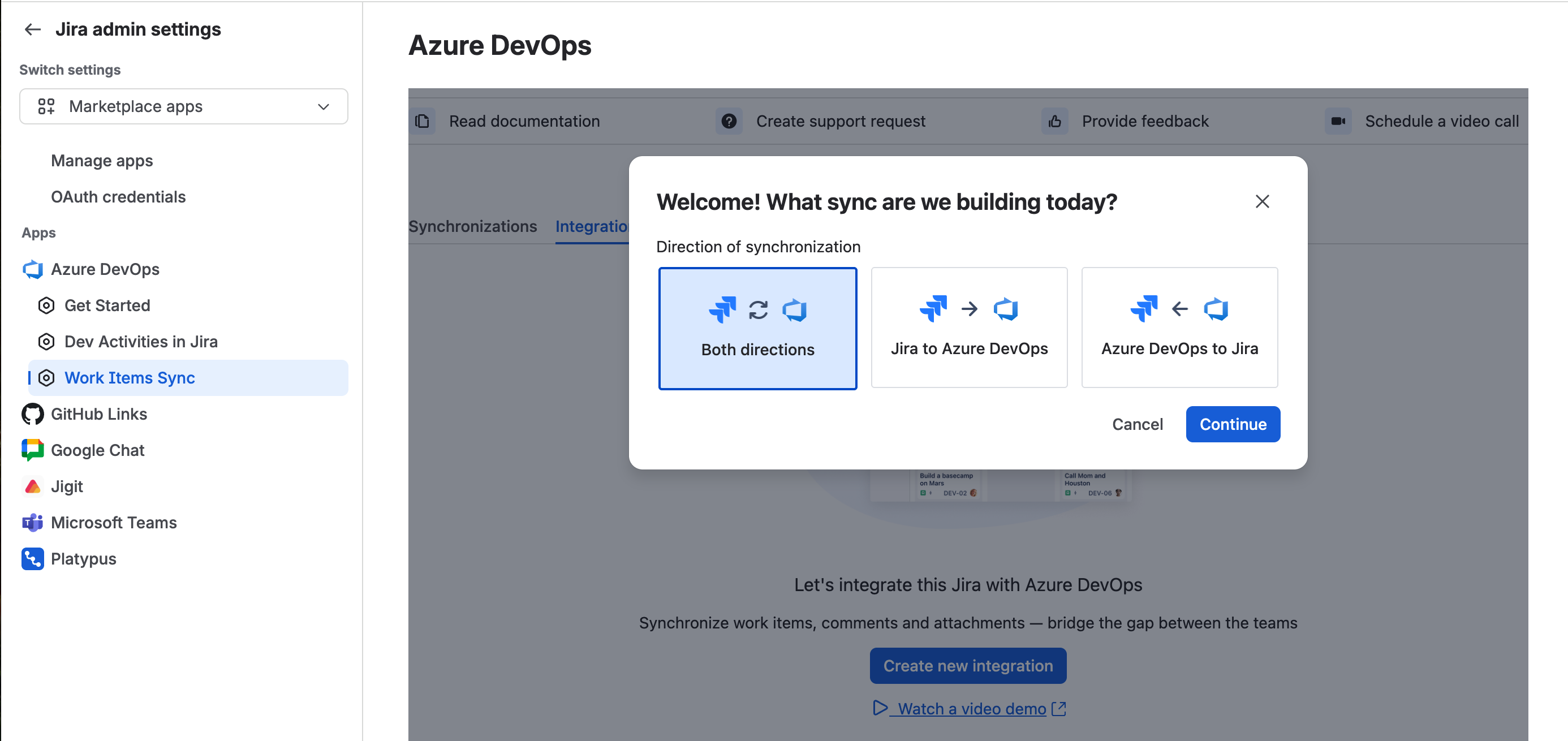
Task: Open the Get Started page
Action: 107,305
